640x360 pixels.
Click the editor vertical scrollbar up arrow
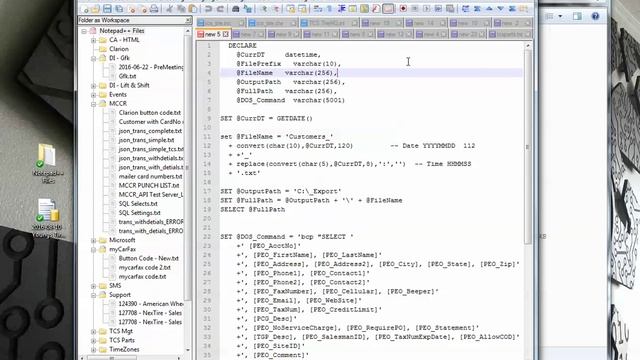coord(528,46)
